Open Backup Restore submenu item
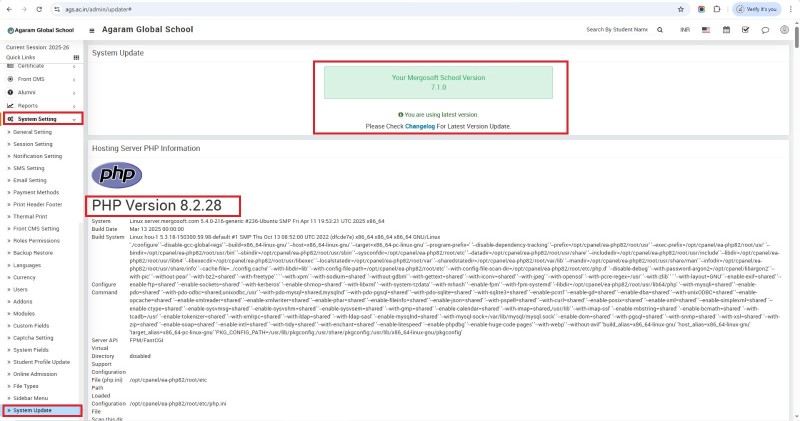This screenshot has height=421, width=800. click(33, 253)
